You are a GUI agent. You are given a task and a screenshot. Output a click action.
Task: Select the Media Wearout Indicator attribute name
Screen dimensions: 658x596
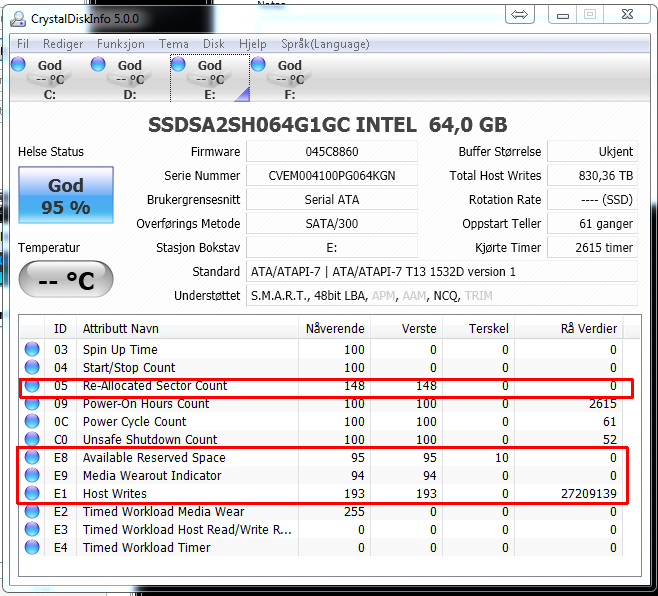pyautogui.click(x=152, y=476)
